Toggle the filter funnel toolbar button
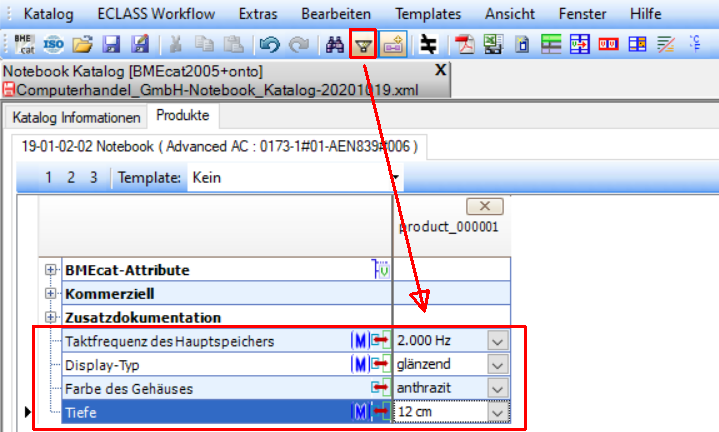Screen dimensions: 719x432 364,45
